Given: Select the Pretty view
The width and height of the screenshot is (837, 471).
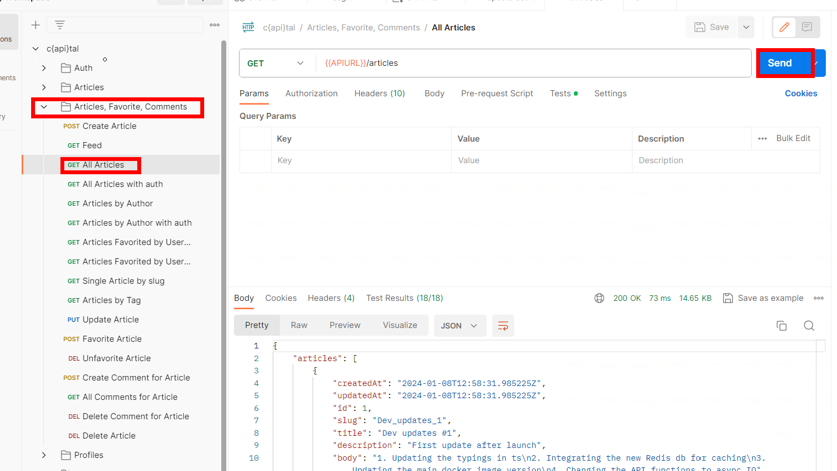Looking at the screenshot, I should (257, 325).
